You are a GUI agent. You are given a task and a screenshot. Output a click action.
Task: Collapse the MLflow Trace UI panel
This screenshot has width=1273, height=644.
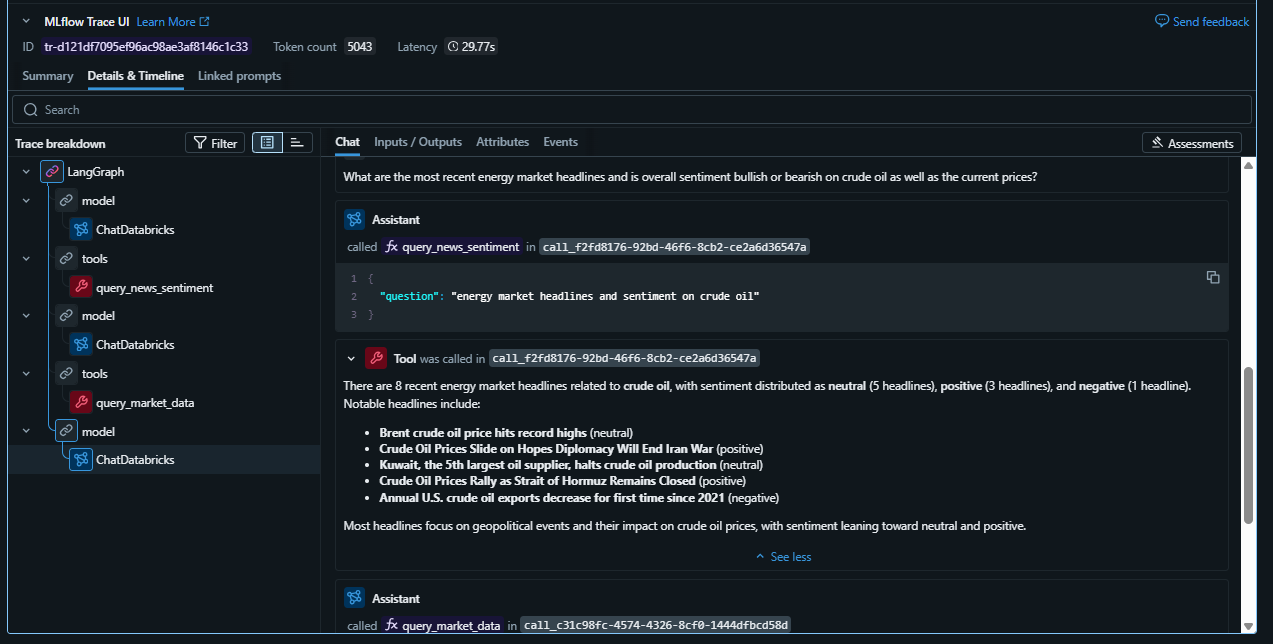[27, 21]
